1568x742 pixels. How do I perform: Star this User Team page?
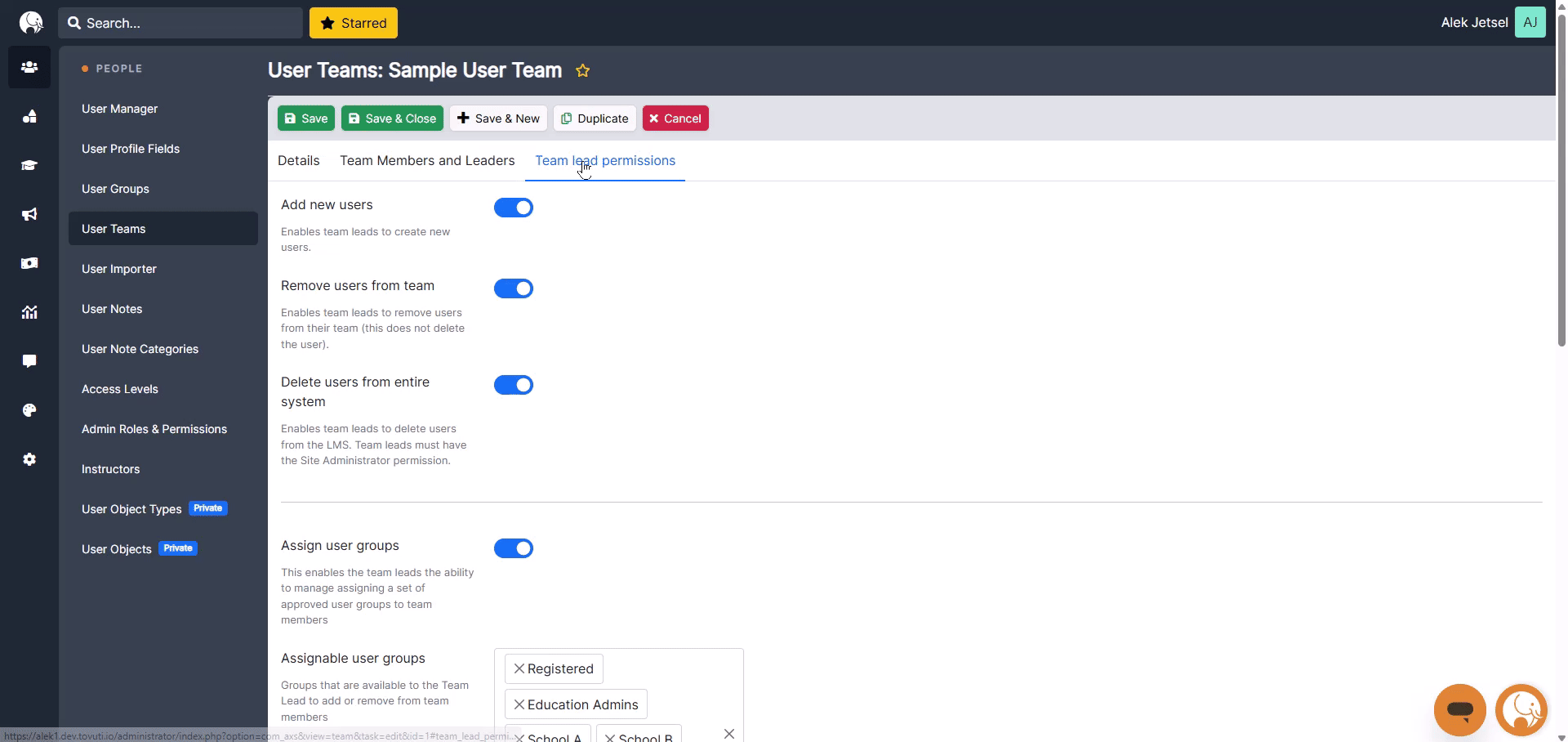click(582, 71)
